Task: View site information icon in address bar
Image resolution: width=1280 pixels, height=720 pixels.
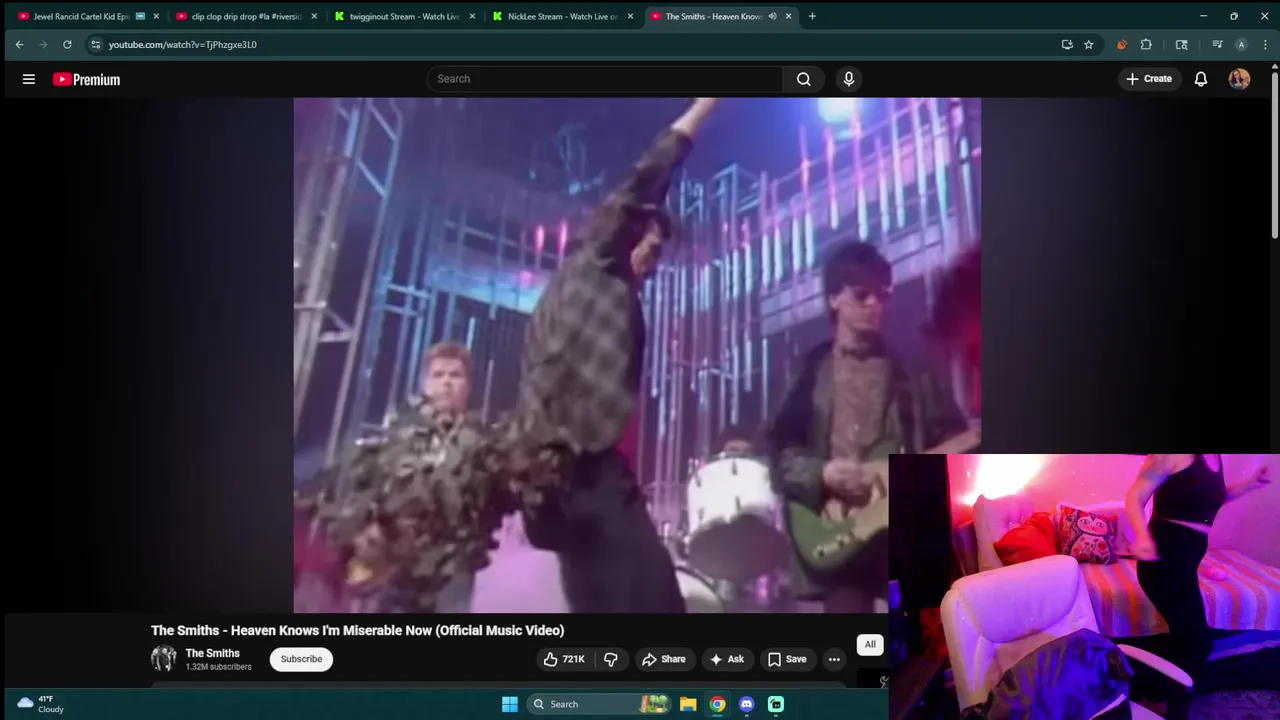Action: click(95, 44)
